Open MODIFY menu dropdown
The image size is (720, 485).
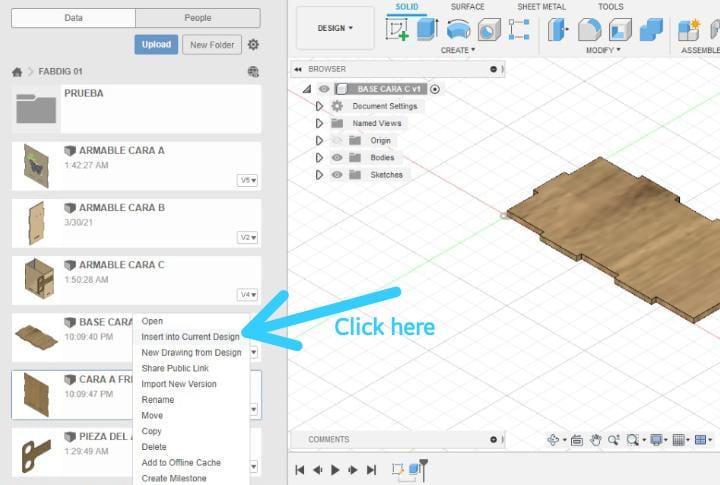click(x=603, y=50)
